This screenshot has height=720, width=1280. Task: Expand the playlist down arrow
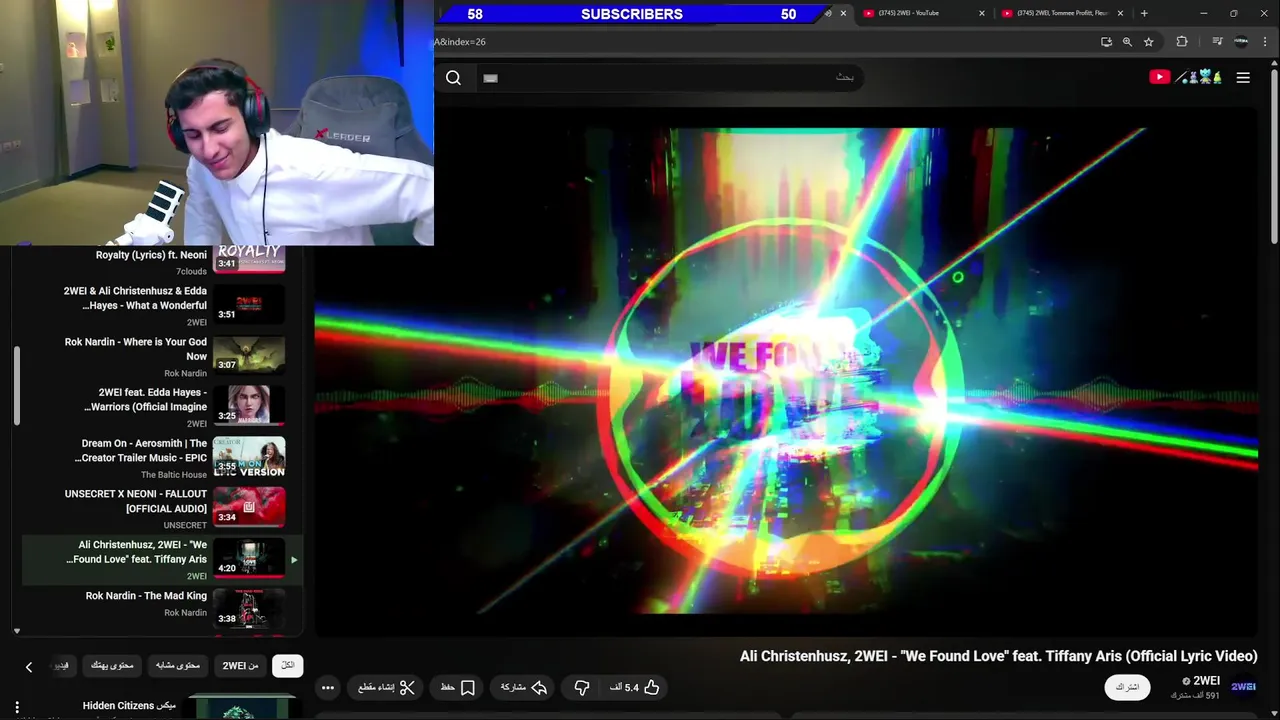coord(16,631)
